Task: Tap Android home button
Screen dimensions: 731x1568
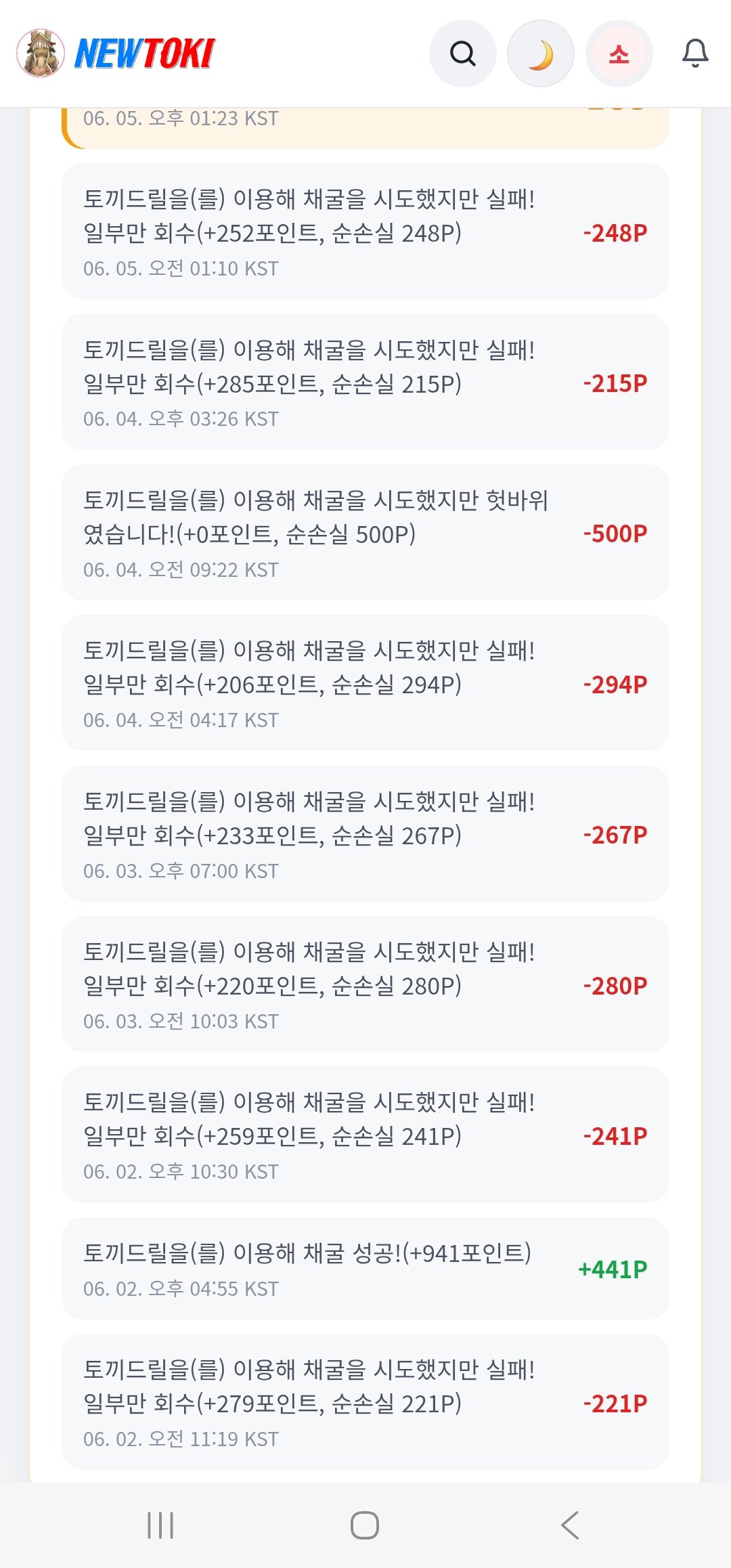Action: (x=365, y=1525)
